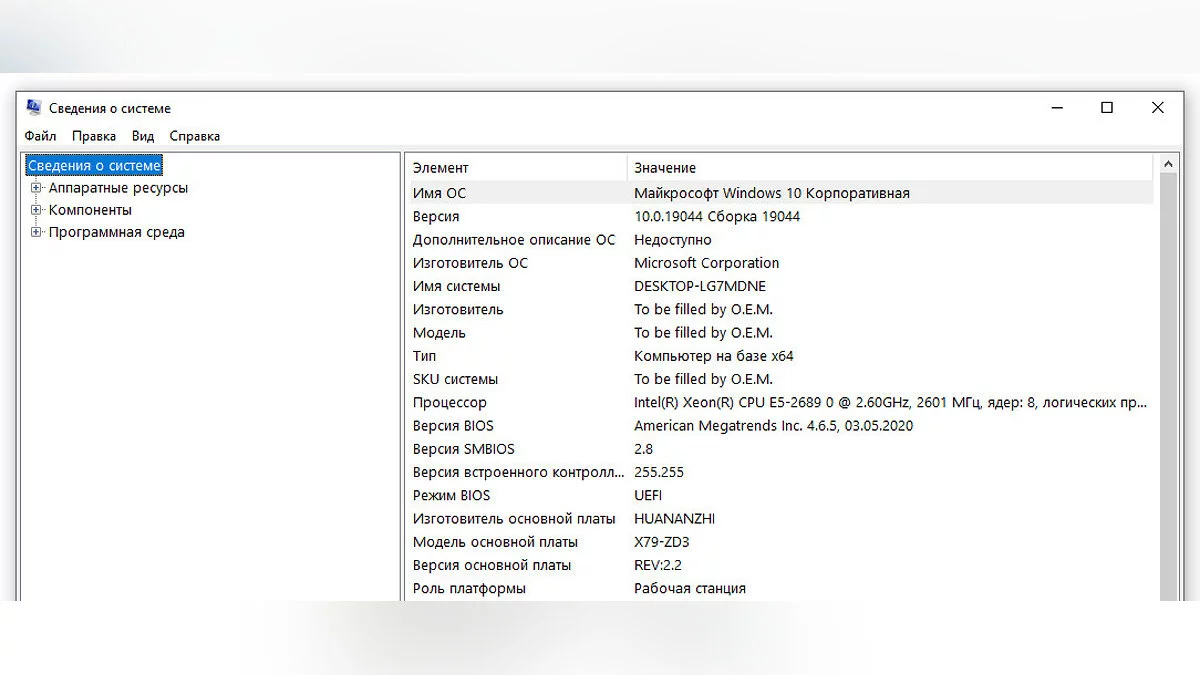This screenshot has height=675, width=1200.
Task: Select Сведения о системе root tree item
Action: pos(94,166)
